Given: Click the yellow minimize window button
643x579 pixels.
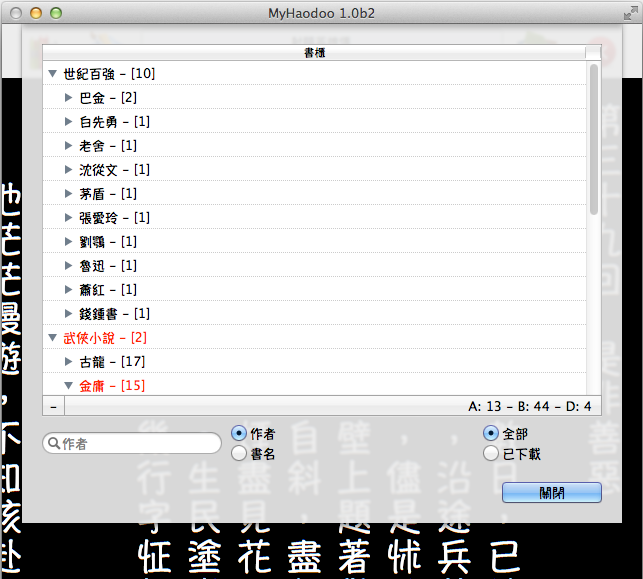Looking at the screenshot, I should 36,13.
